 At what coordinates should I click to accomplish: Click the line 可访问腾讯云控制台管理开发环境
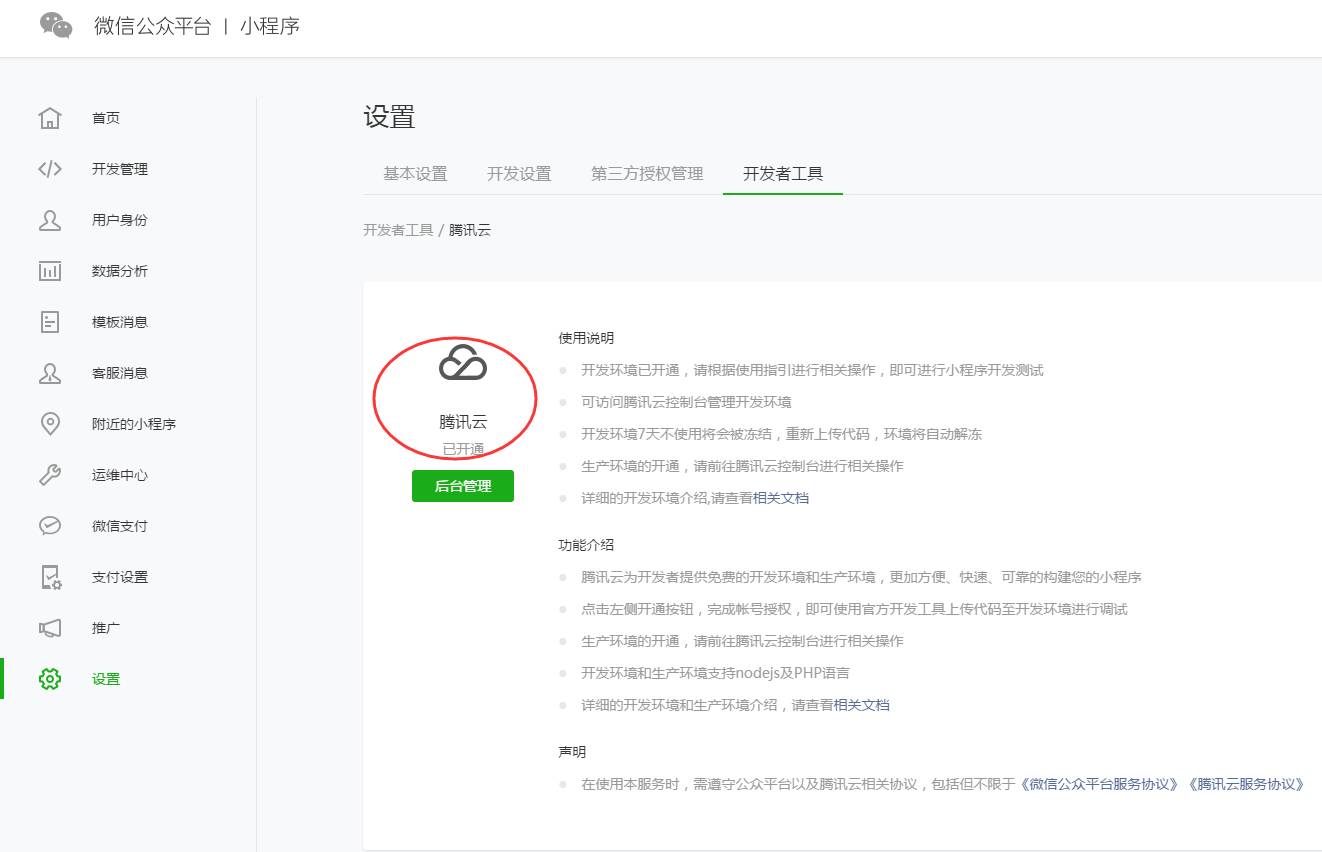686,402
